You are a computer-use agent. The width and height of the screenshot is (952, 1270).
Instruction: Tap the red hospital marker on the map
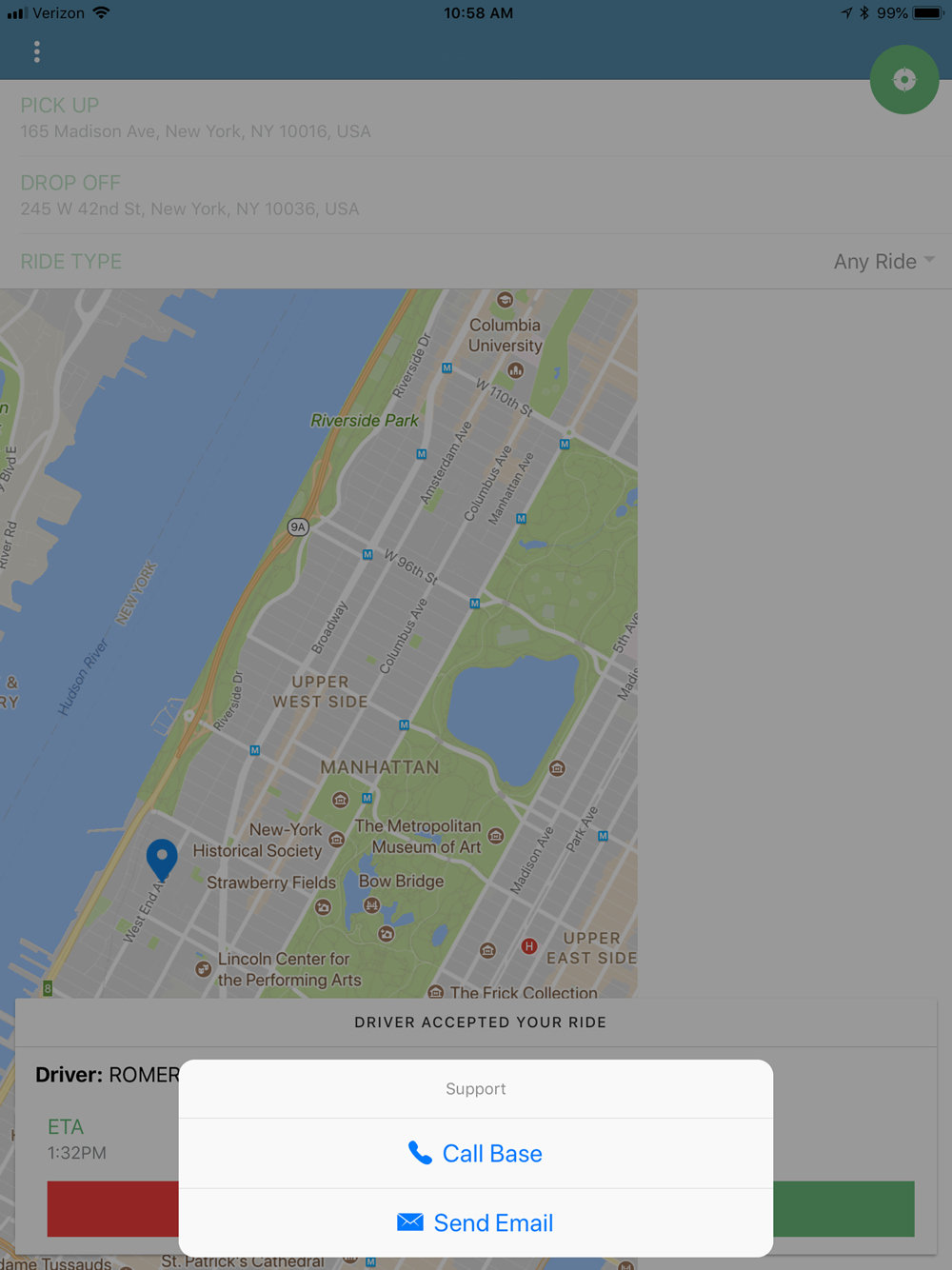pos(529,946)
